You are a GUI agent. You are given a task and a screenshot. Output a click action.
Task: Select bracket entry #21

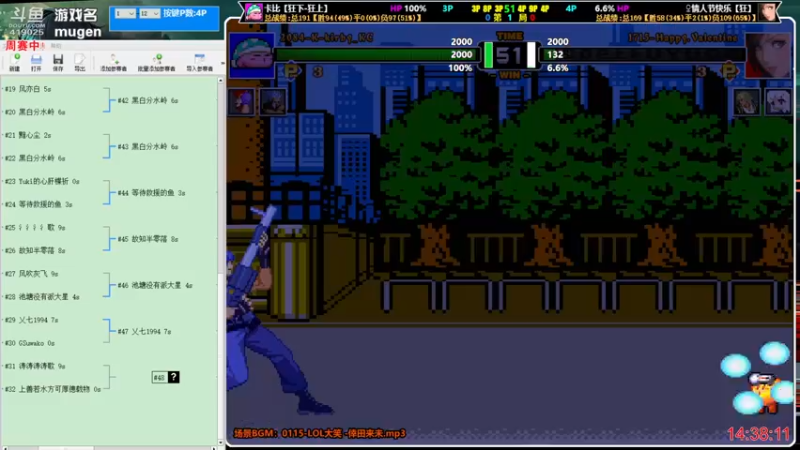[x=28, y=135]
